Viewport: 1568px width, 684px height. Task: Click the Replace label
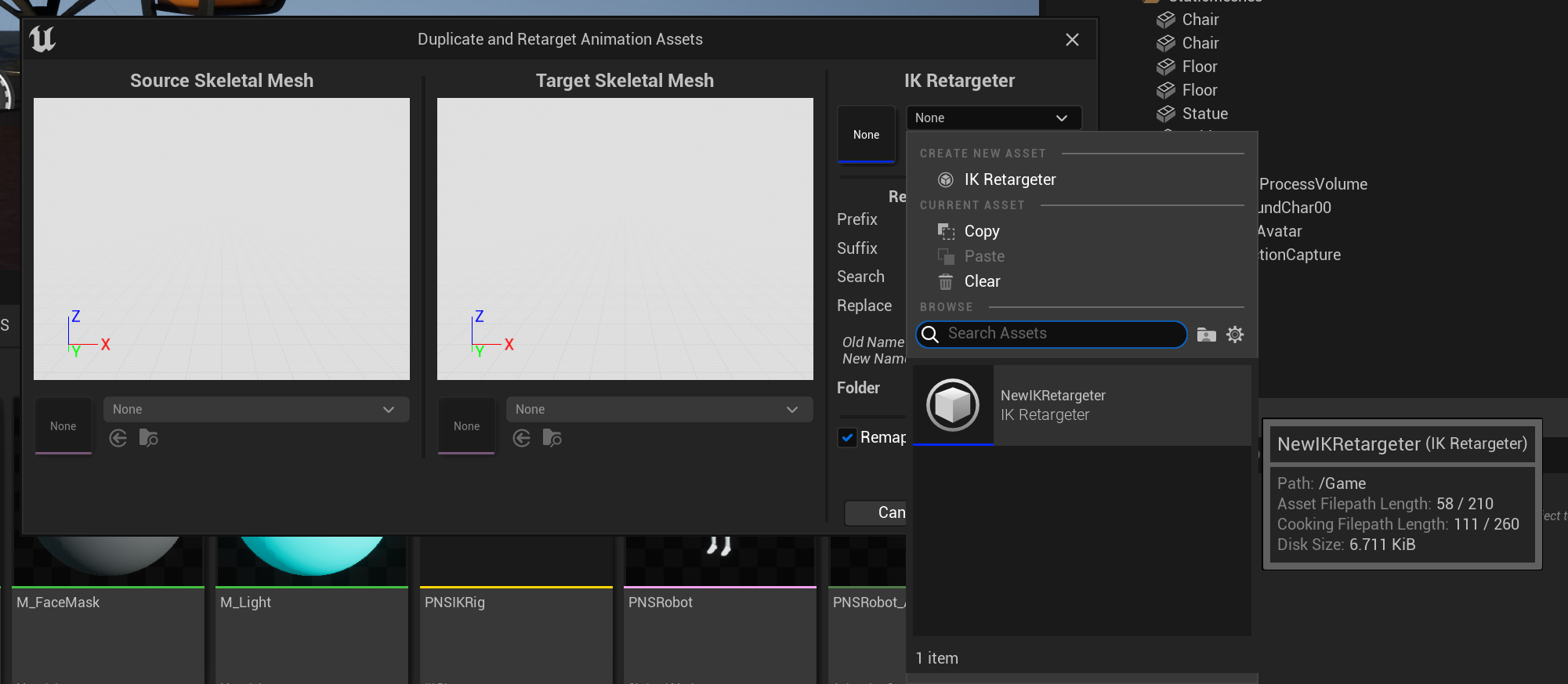point(864,306)
